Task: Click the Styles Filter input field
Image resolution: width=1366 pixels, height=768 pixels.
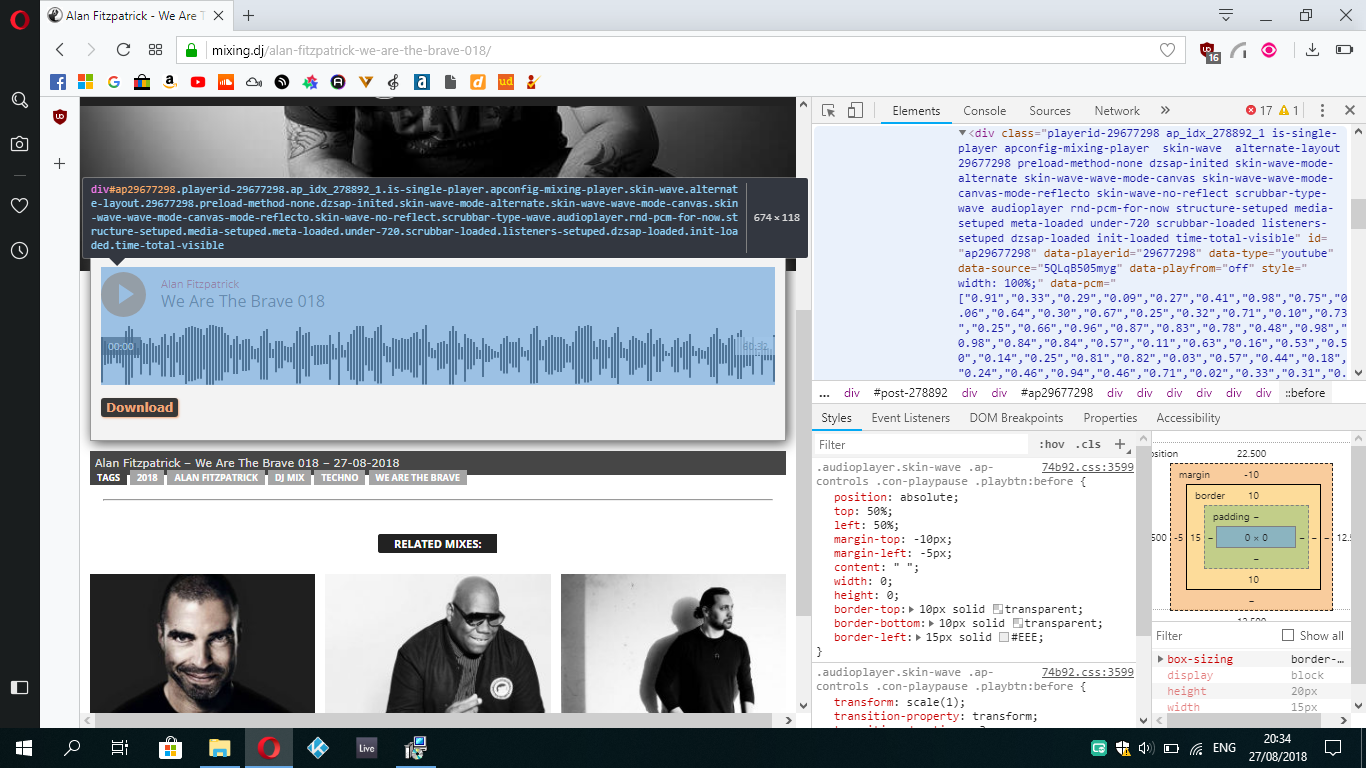Action: point(920,444)
